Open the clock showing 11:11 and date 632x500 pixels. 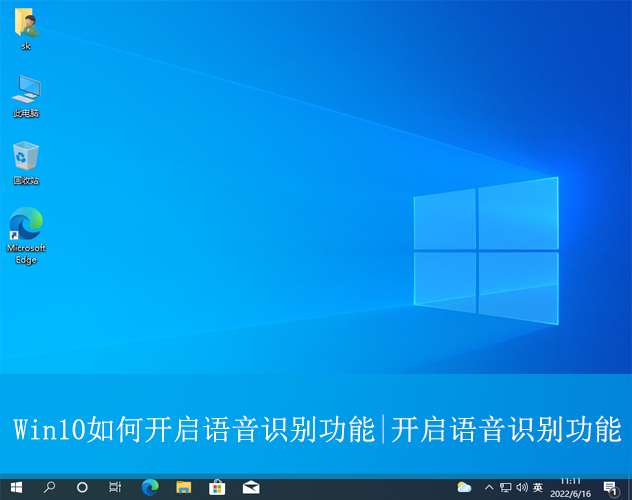click(x=571, y=487)
